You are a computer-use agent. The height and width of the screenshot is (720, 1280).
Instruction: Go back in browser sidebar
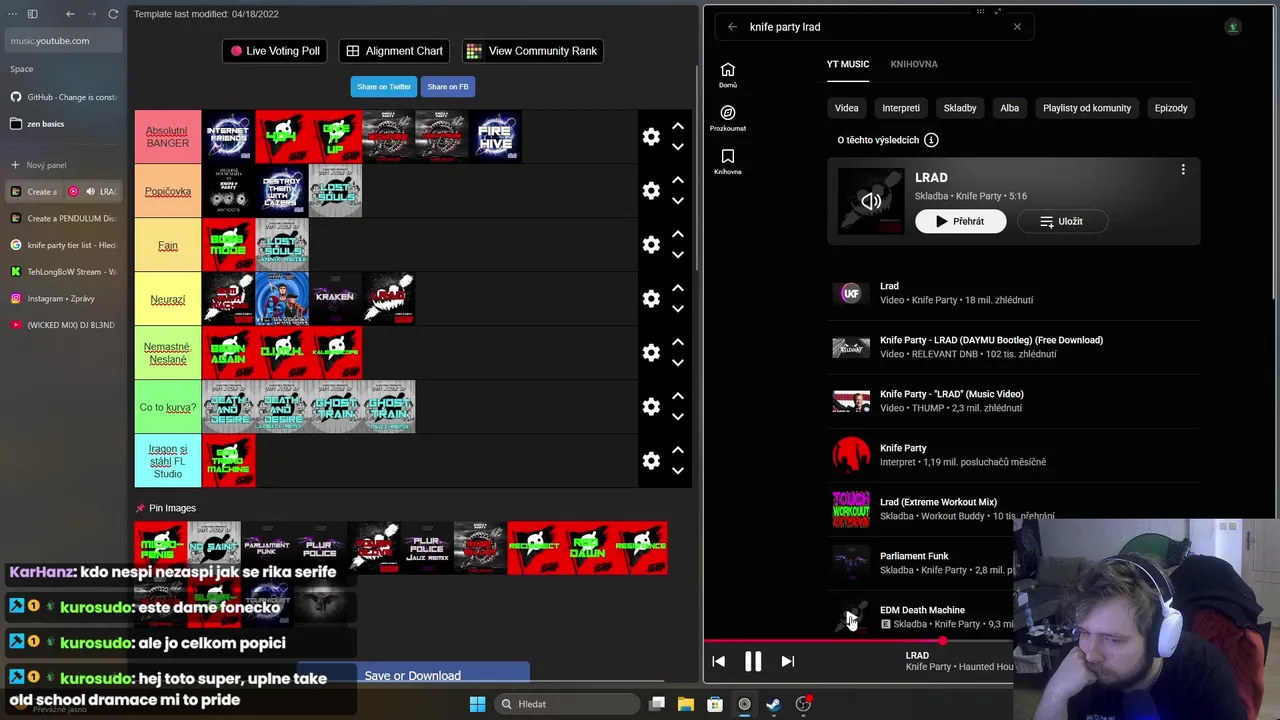(70, 14)
